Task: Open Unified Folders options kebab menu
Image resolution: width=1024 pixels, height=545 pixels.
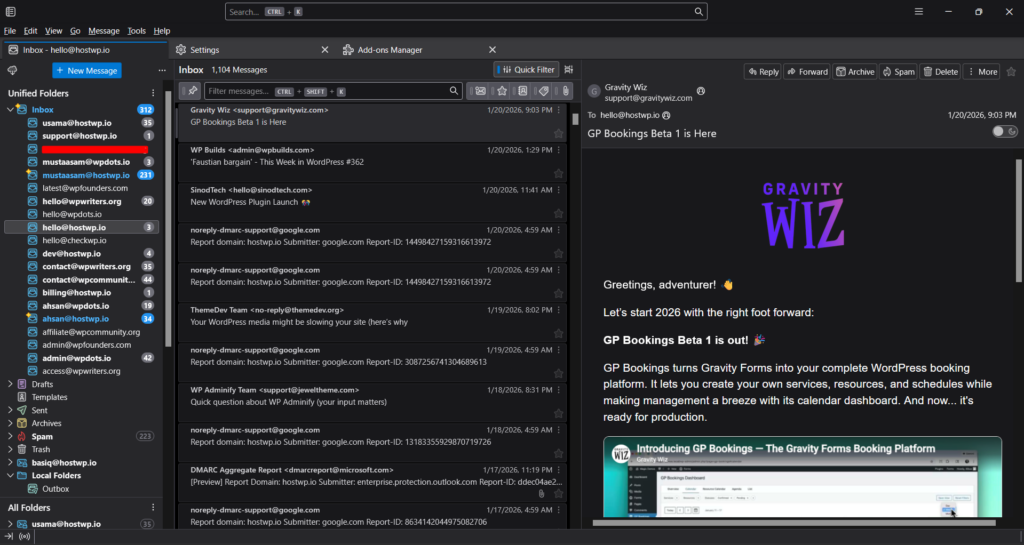Action: (153, 93)
